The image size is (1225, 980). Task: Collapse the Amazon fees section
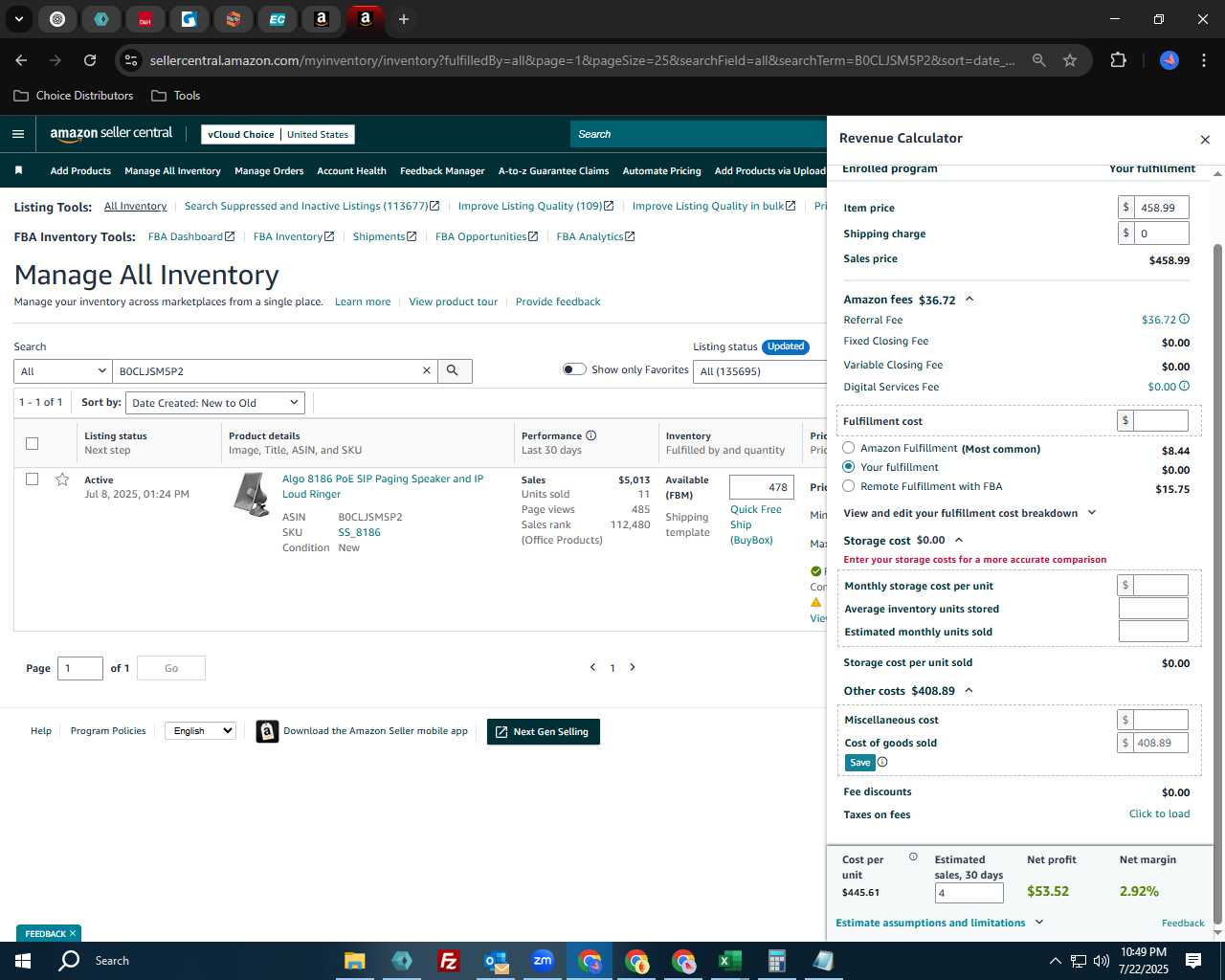point(969,300)
